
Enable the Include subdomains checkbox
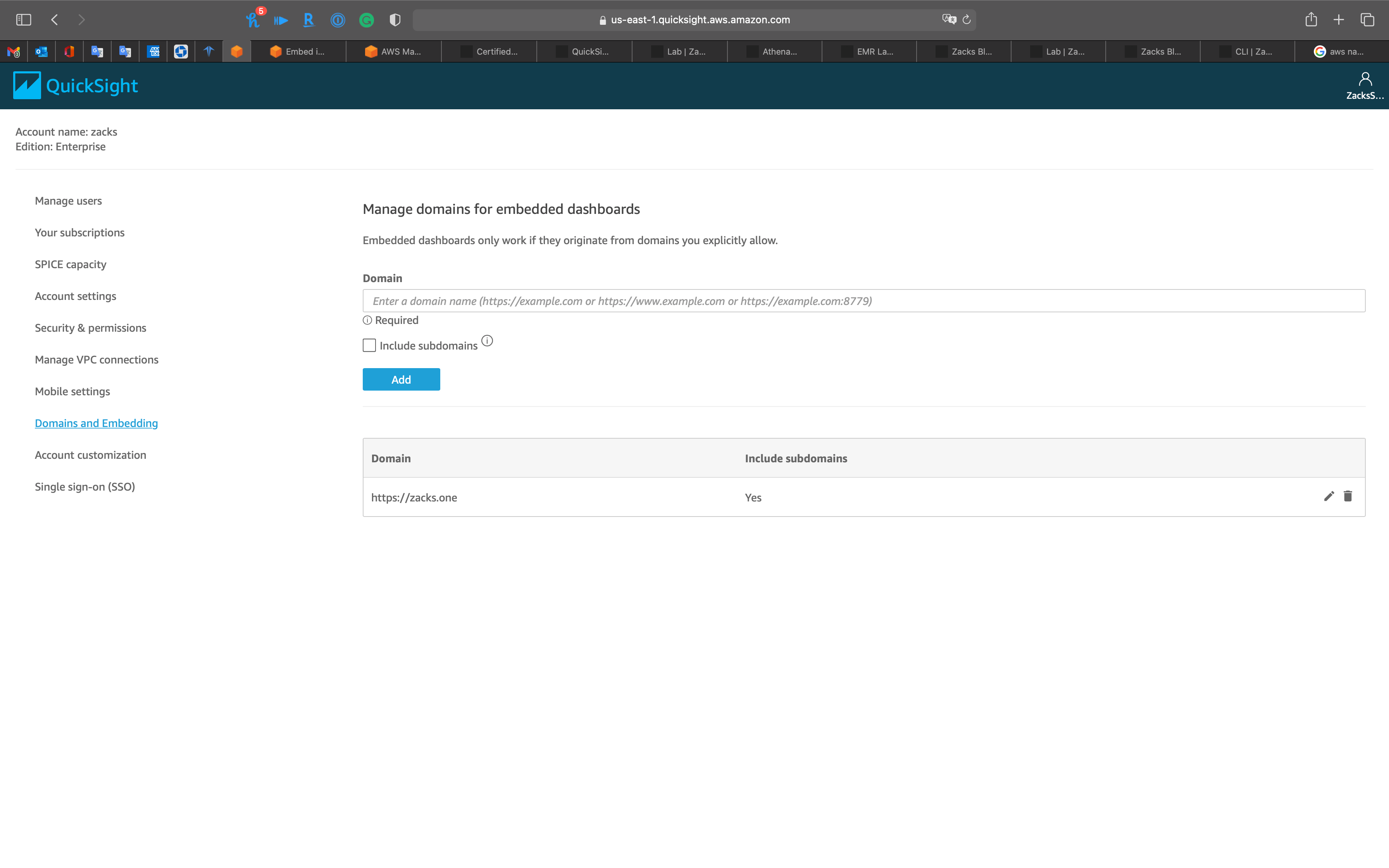click(369, 345)
